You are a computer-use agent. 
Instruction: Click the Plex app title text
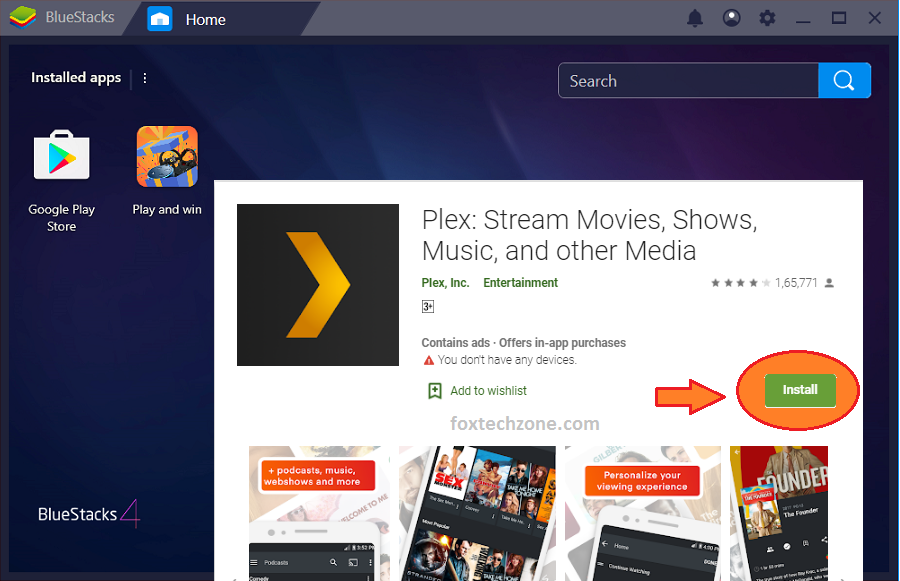point(589,235)
